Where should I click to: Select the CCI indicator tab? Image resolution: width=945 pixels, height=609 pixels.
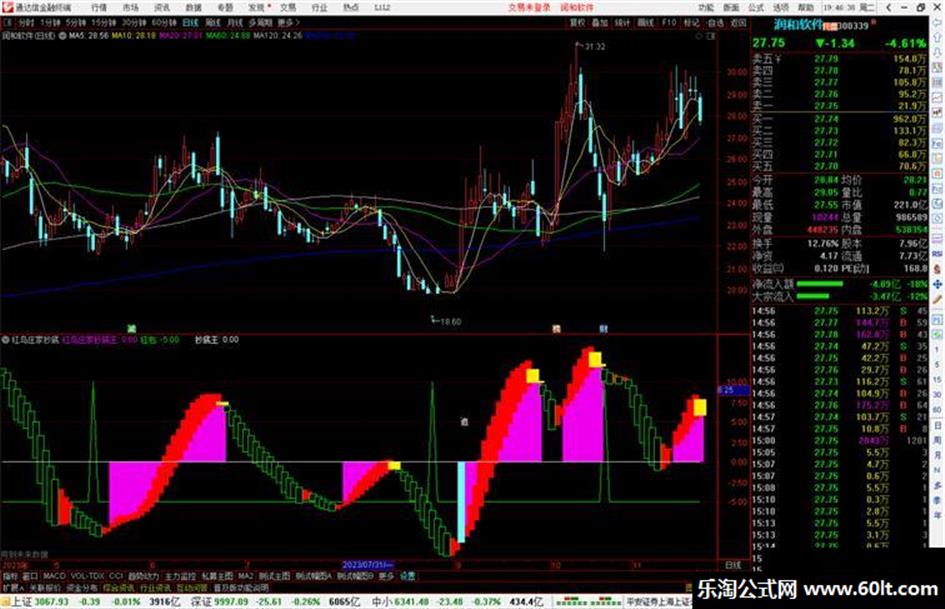(x=116, y=576)
